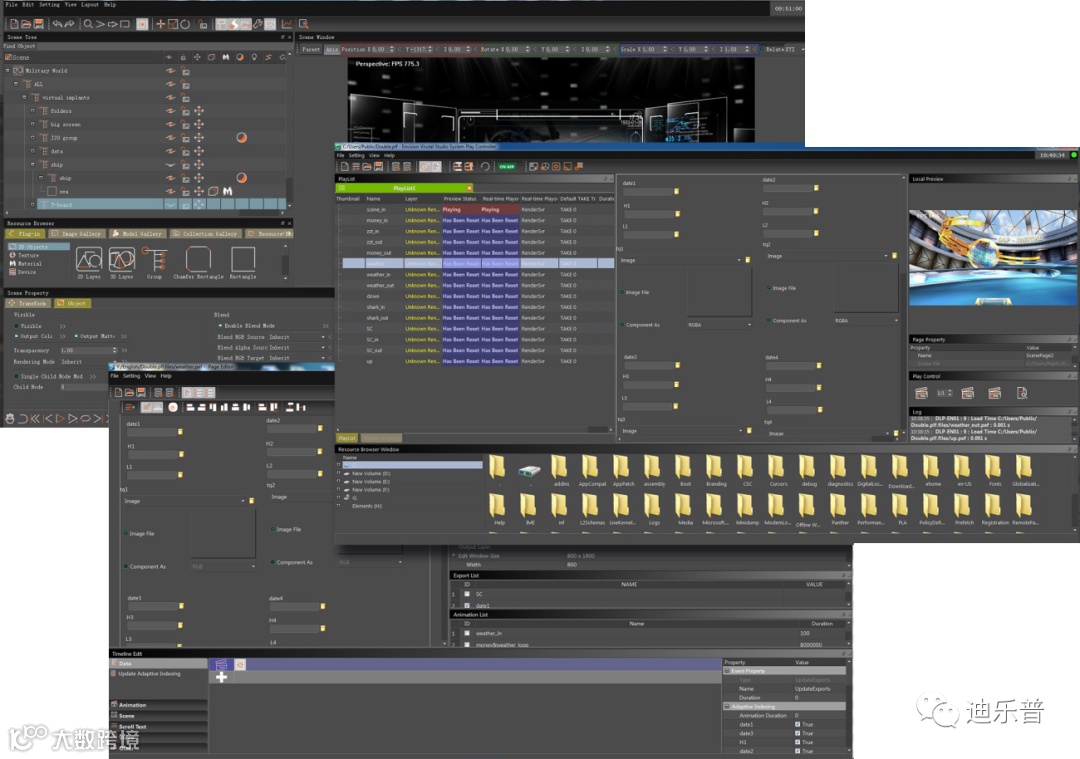Select the Move cross tool in main toolbar
The width and height of the screenshot is (1080, 759).
click(160, 24)
